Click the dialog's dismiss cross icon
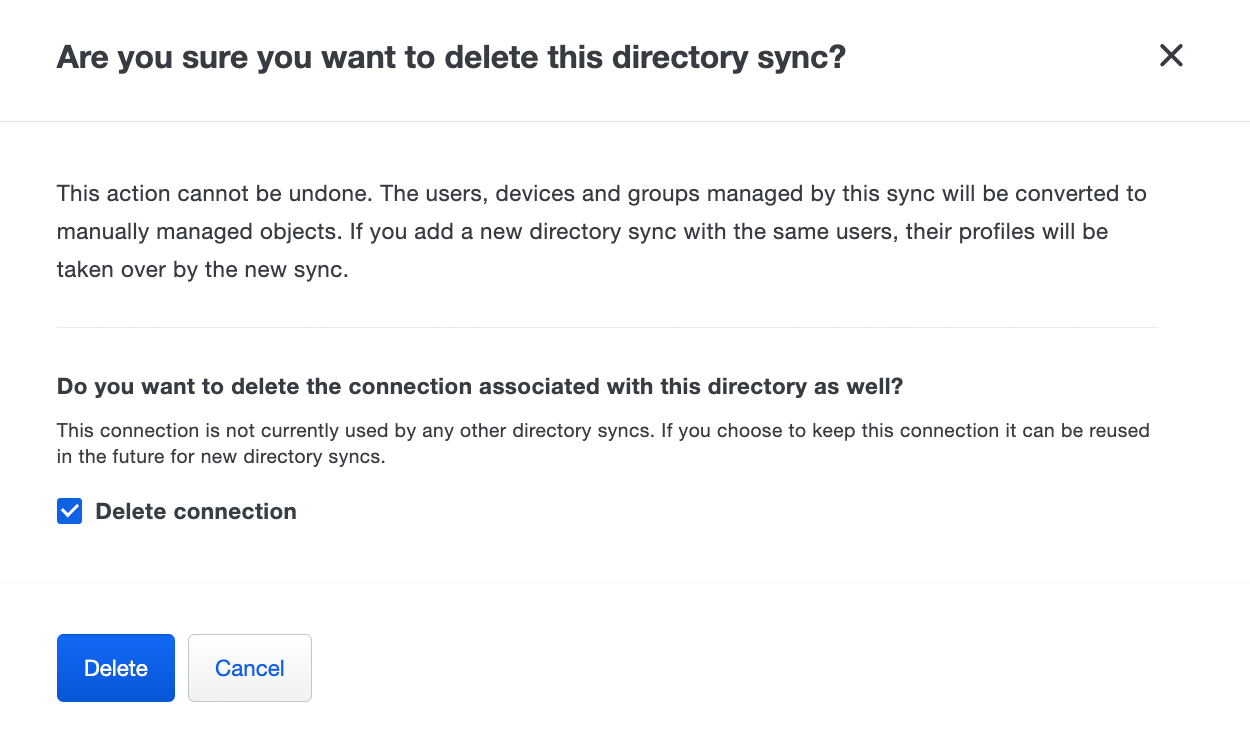The width and height of the screenshot is (1250, 744). (1170, 56)
